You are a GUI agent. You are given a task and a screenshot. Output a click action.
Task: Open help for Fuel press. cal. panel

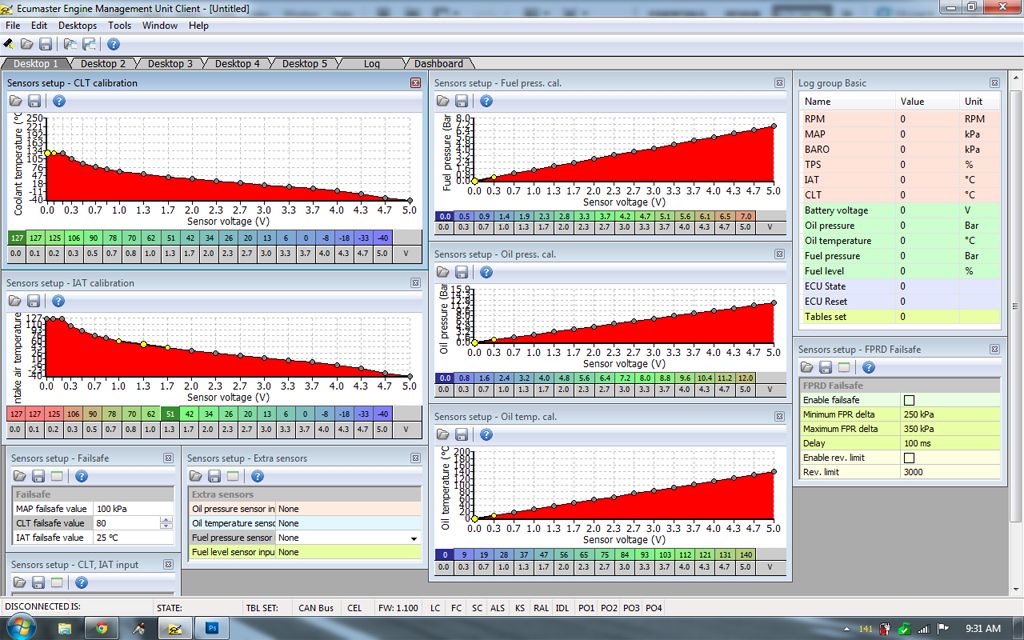(486, 101)
